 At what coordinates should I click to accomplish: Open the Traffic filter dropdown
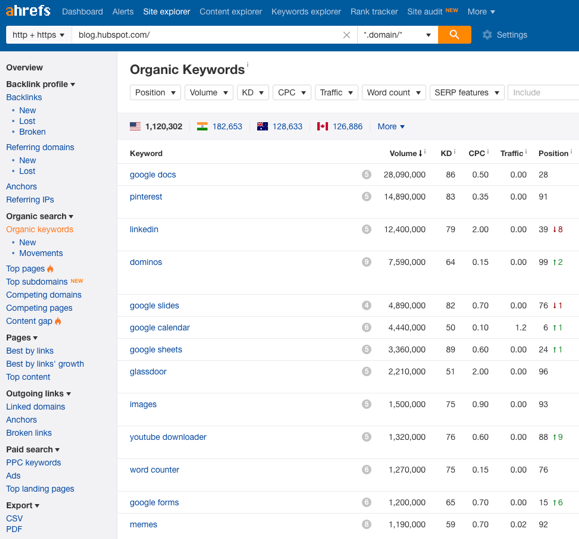(336, 92)
